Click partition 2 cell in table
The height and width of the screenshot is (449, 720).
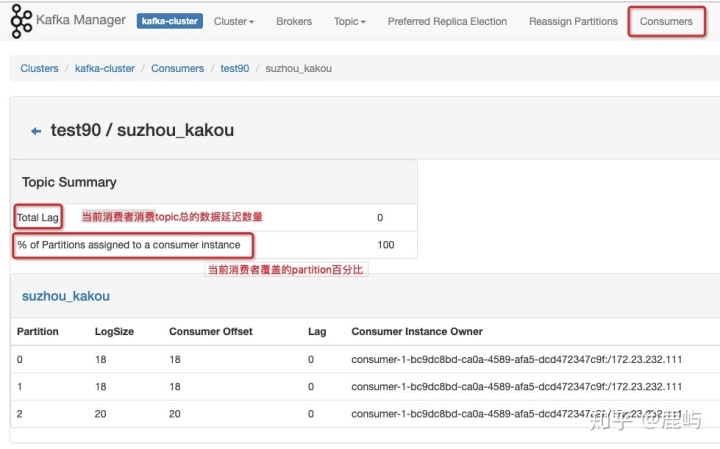20,414
